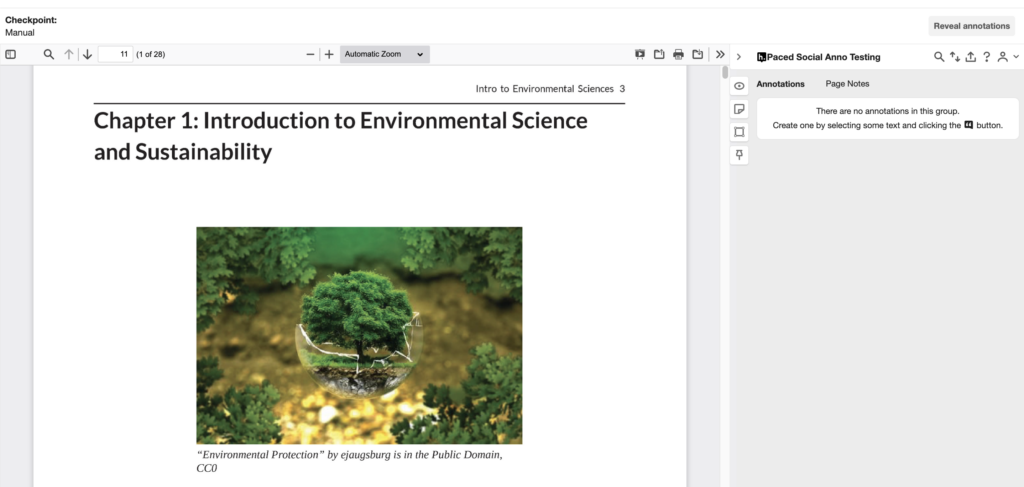Open the user account menu

click(x=1007, y=57)
